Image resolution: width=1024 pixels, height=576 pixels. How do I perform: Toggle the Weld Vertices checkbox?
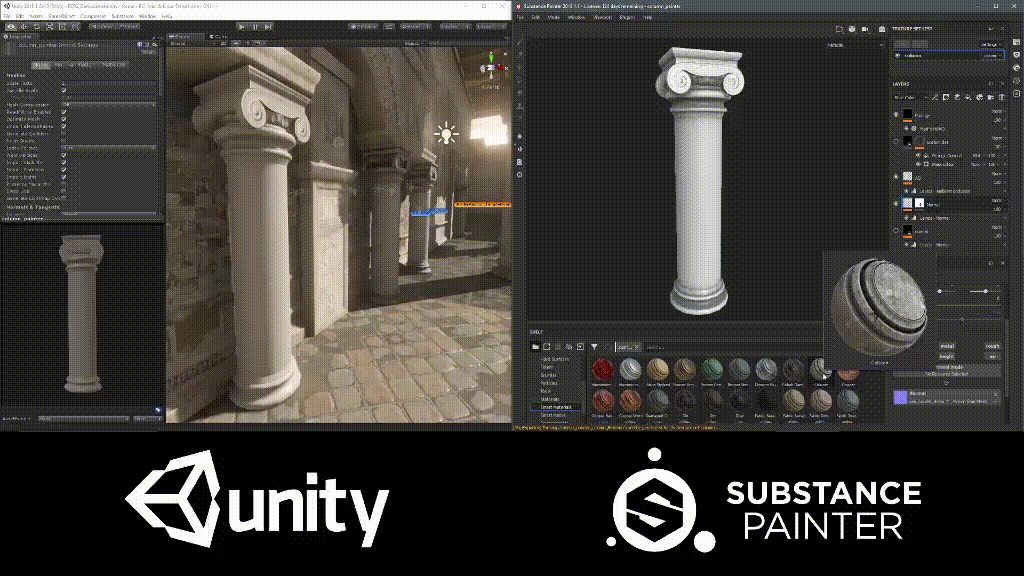pyautogui.click(x=64, y=155)
